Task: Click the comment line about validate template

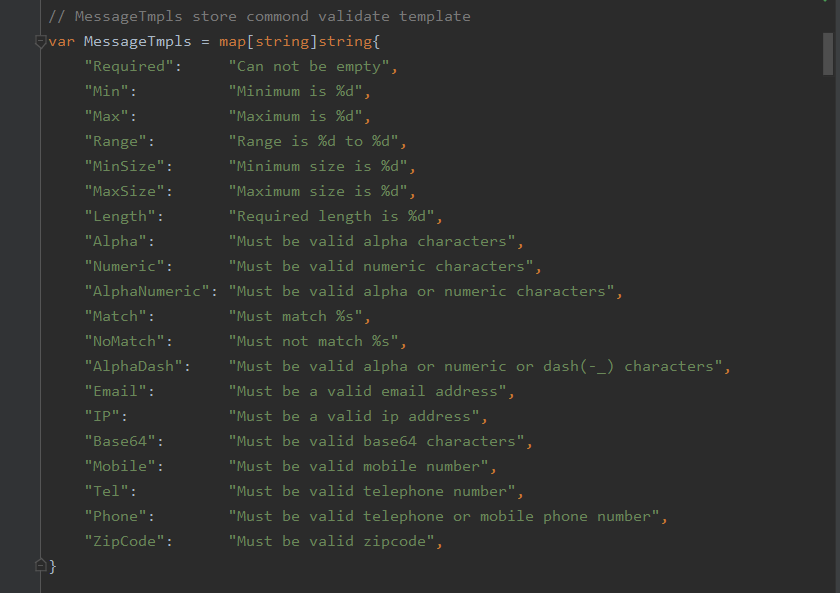Action: pyautogui.click(x=259, y=17)
